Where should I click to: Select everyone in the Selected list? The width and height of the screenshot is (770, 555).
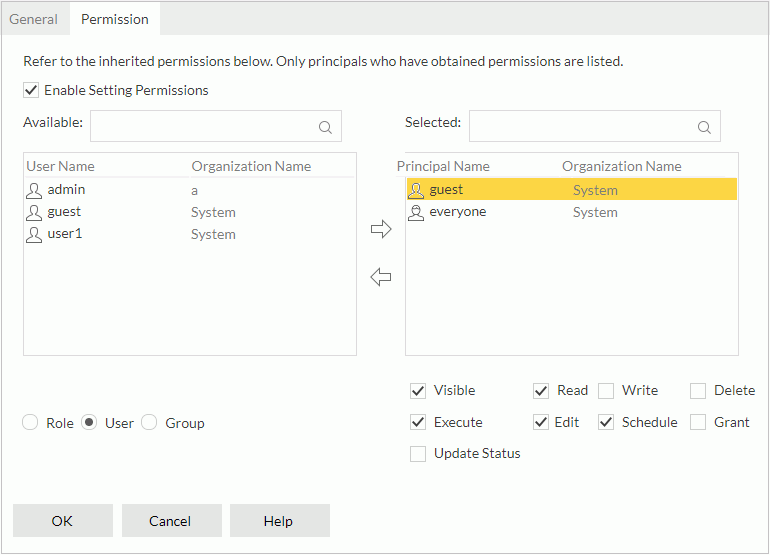[572, 212]
